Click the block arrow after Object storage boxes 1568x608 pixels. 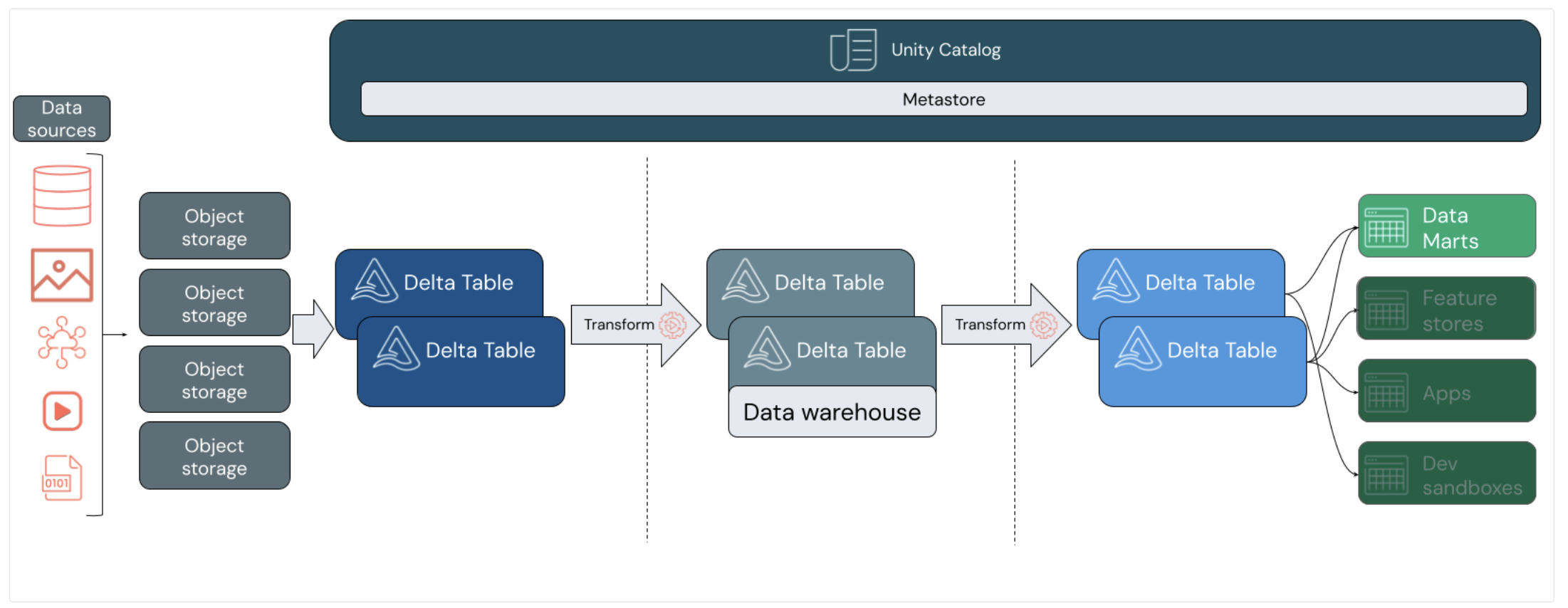[313, 329]
